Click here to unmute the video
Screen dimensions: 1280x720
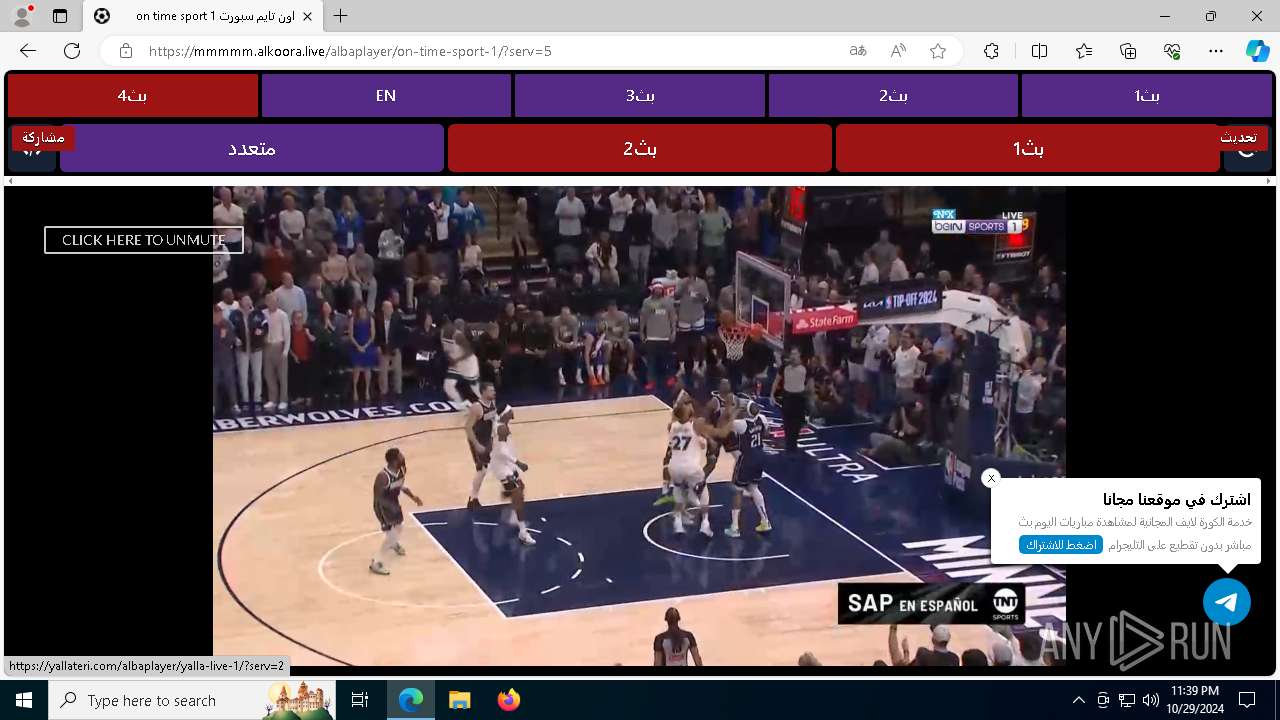point(144,240)
